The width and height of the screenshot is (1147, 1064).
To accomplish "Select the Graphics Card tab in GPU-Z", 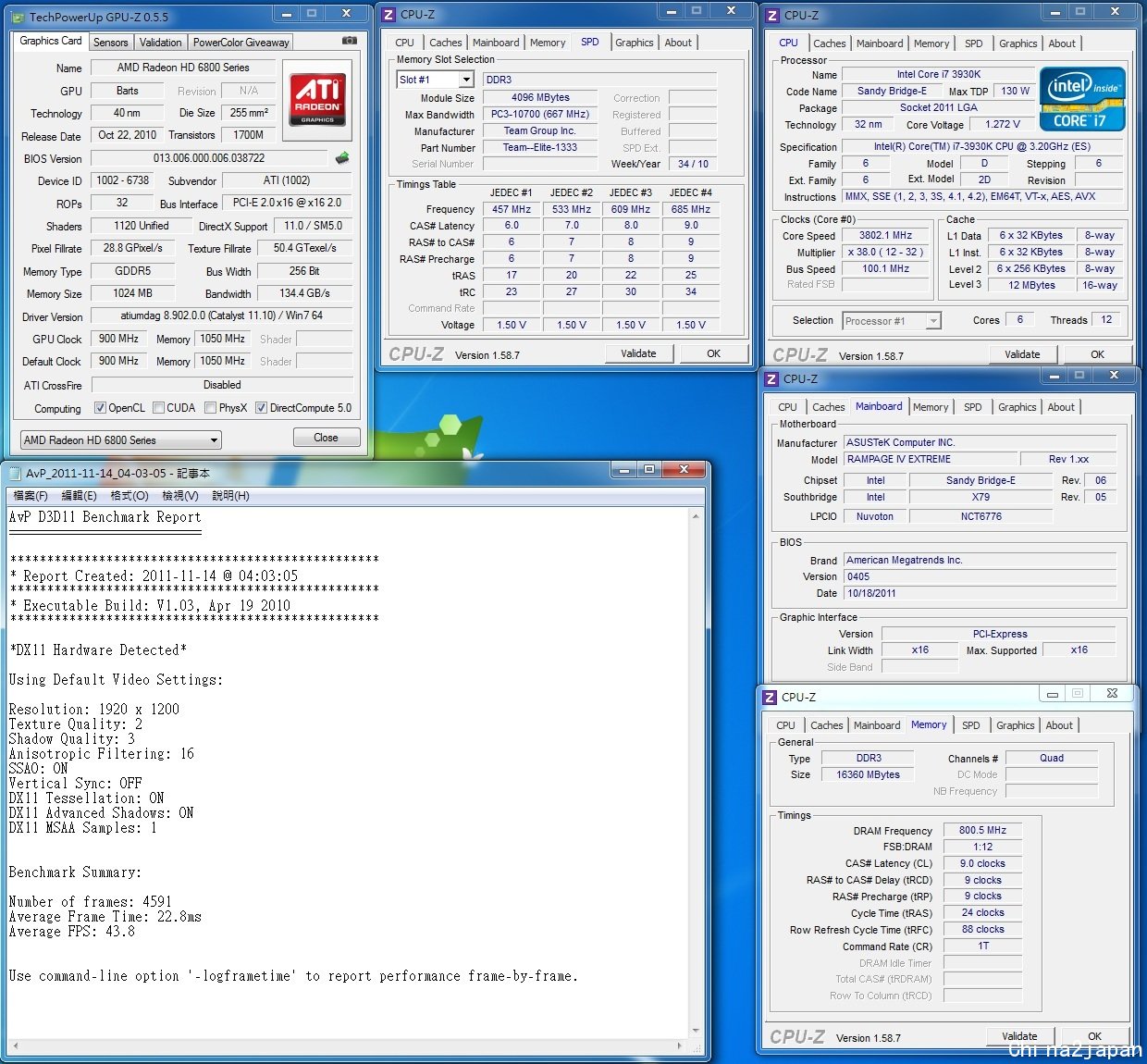I will pos(51,41).
